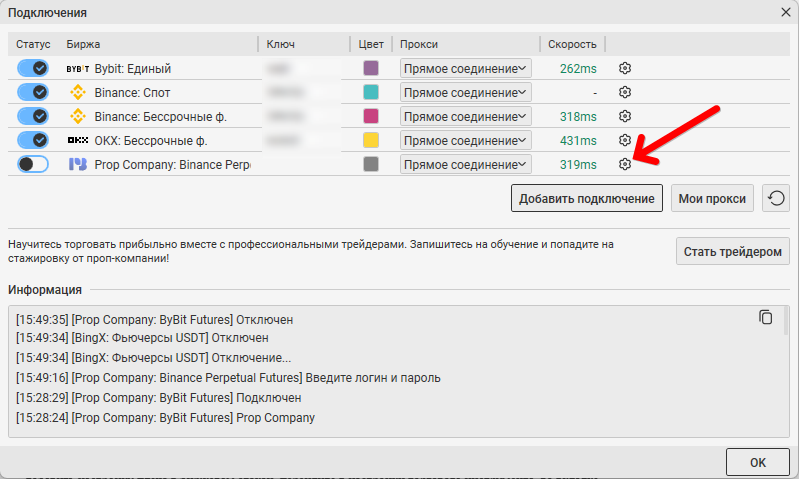Click the 262ms speed value
The width and height of the screenshot is (799, 479).
point(578,69)
